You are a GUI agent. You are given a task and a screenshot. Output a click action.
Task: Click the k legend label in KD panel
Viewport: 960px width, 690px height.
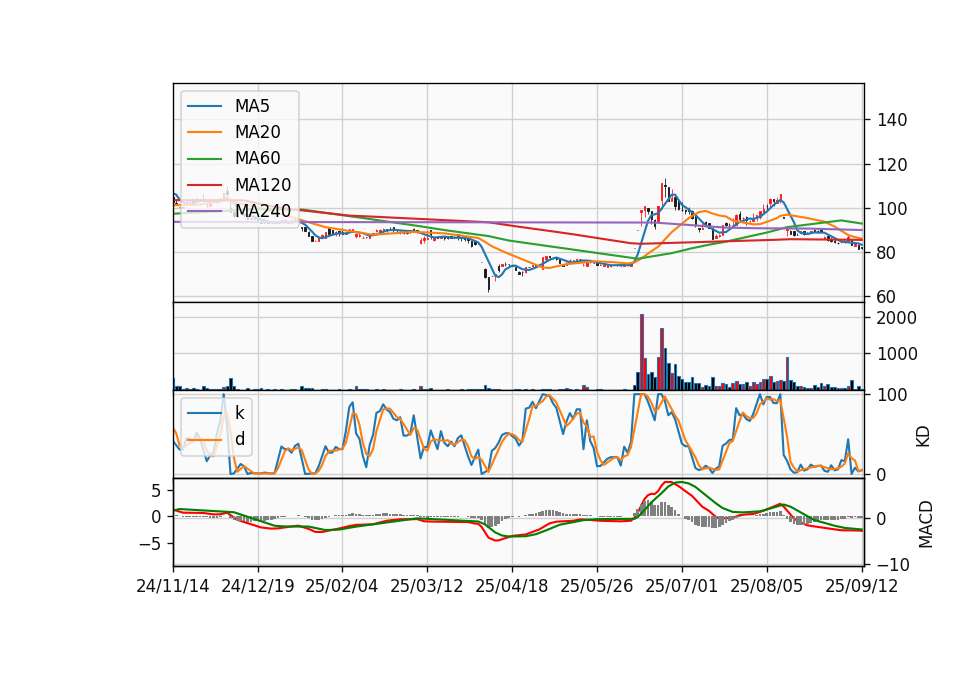pyautogui.click(x=239, y=413)
